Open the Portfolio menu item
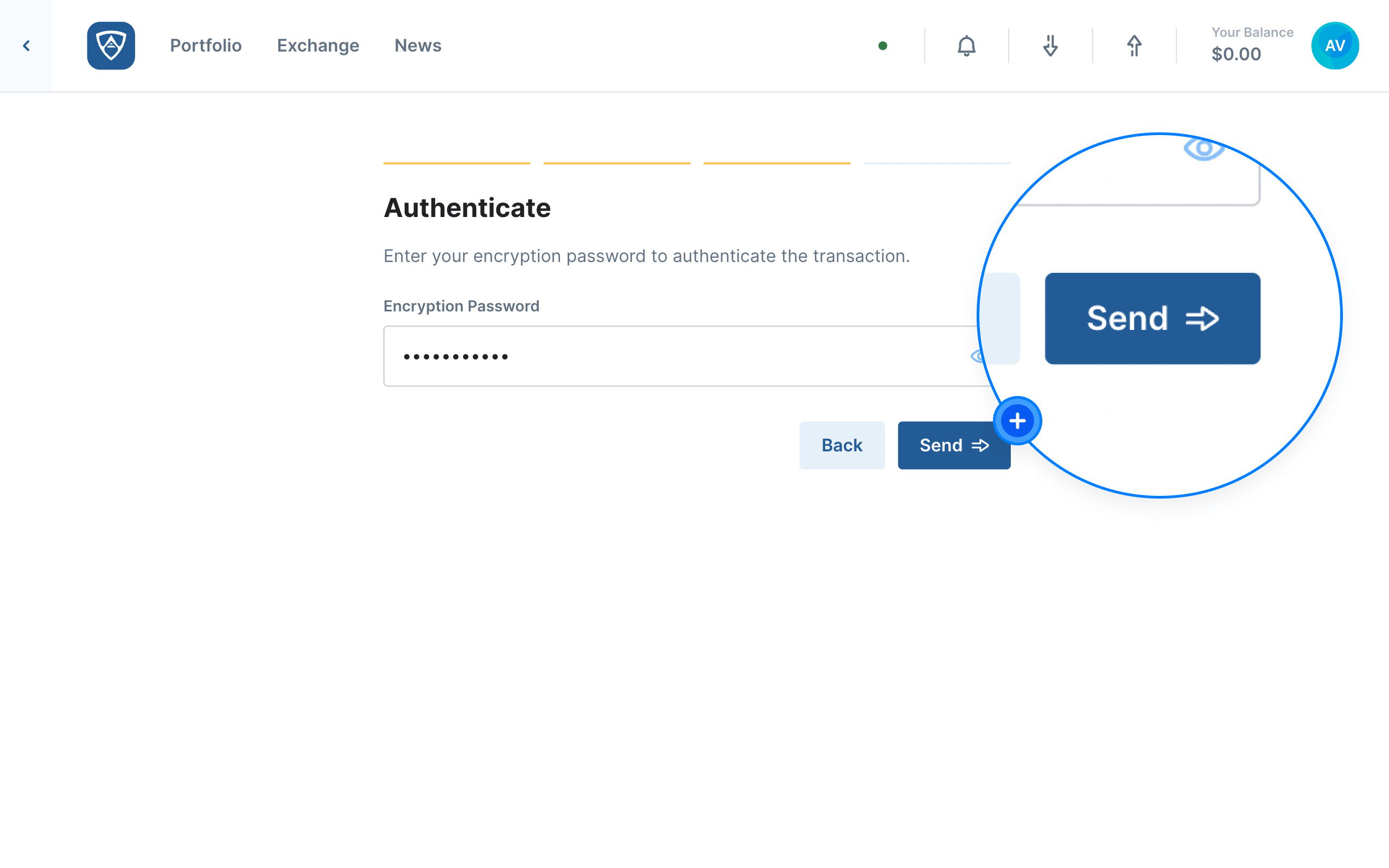1389x868 pixels. (x=206, y=46)
